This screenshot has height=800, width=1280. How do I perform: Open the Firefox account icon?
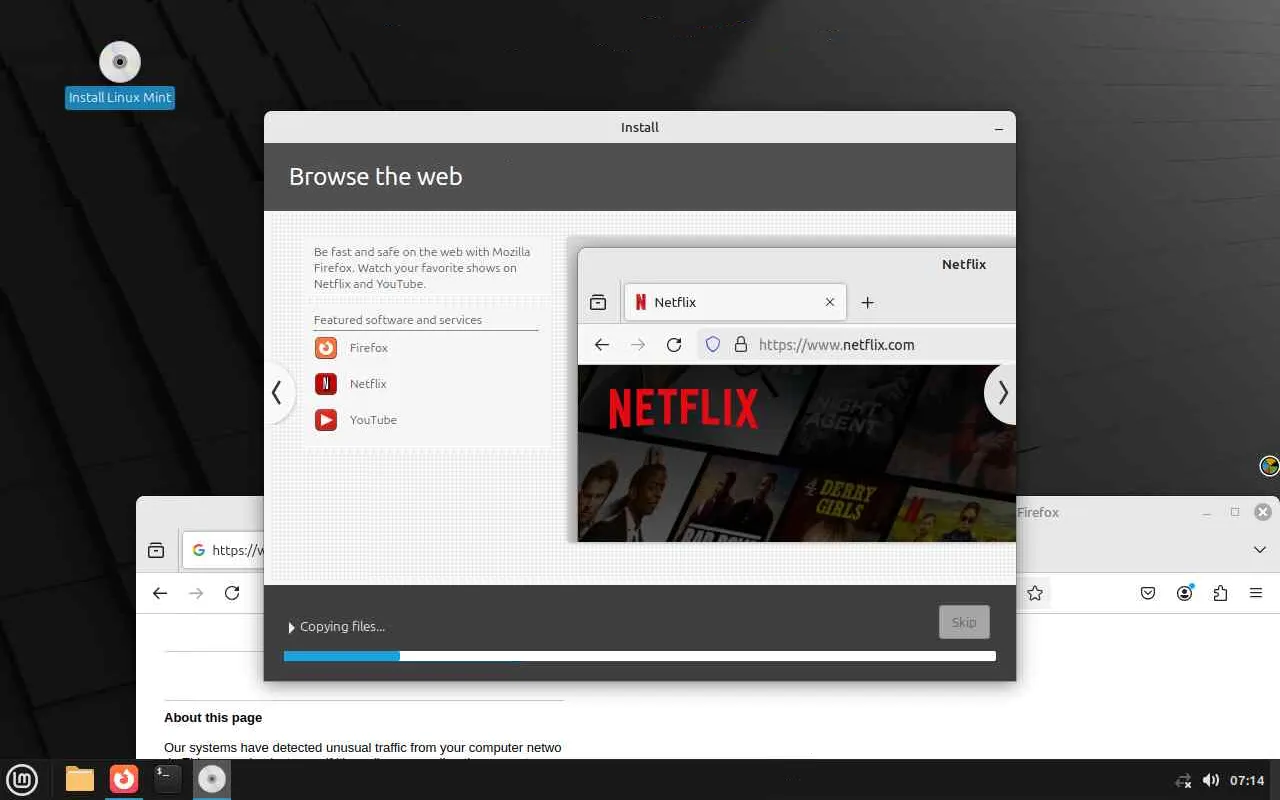click(1184, 593)
